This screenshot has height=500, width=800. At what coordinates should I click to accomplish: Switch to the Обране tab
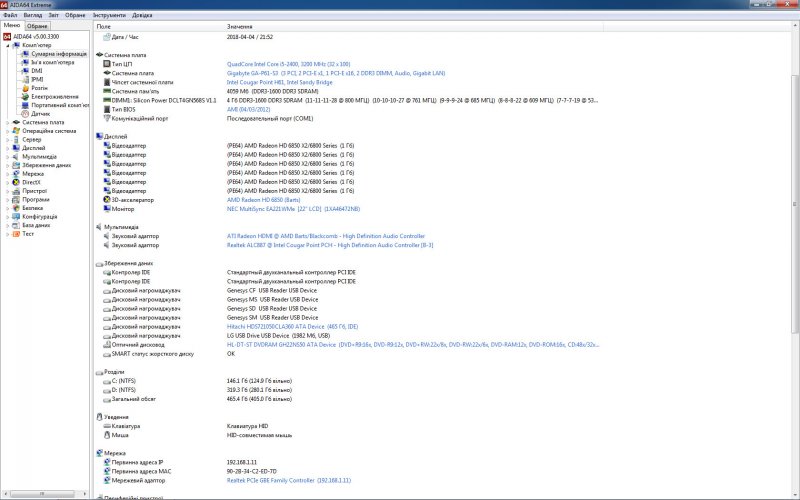click(x=37, y=26)
